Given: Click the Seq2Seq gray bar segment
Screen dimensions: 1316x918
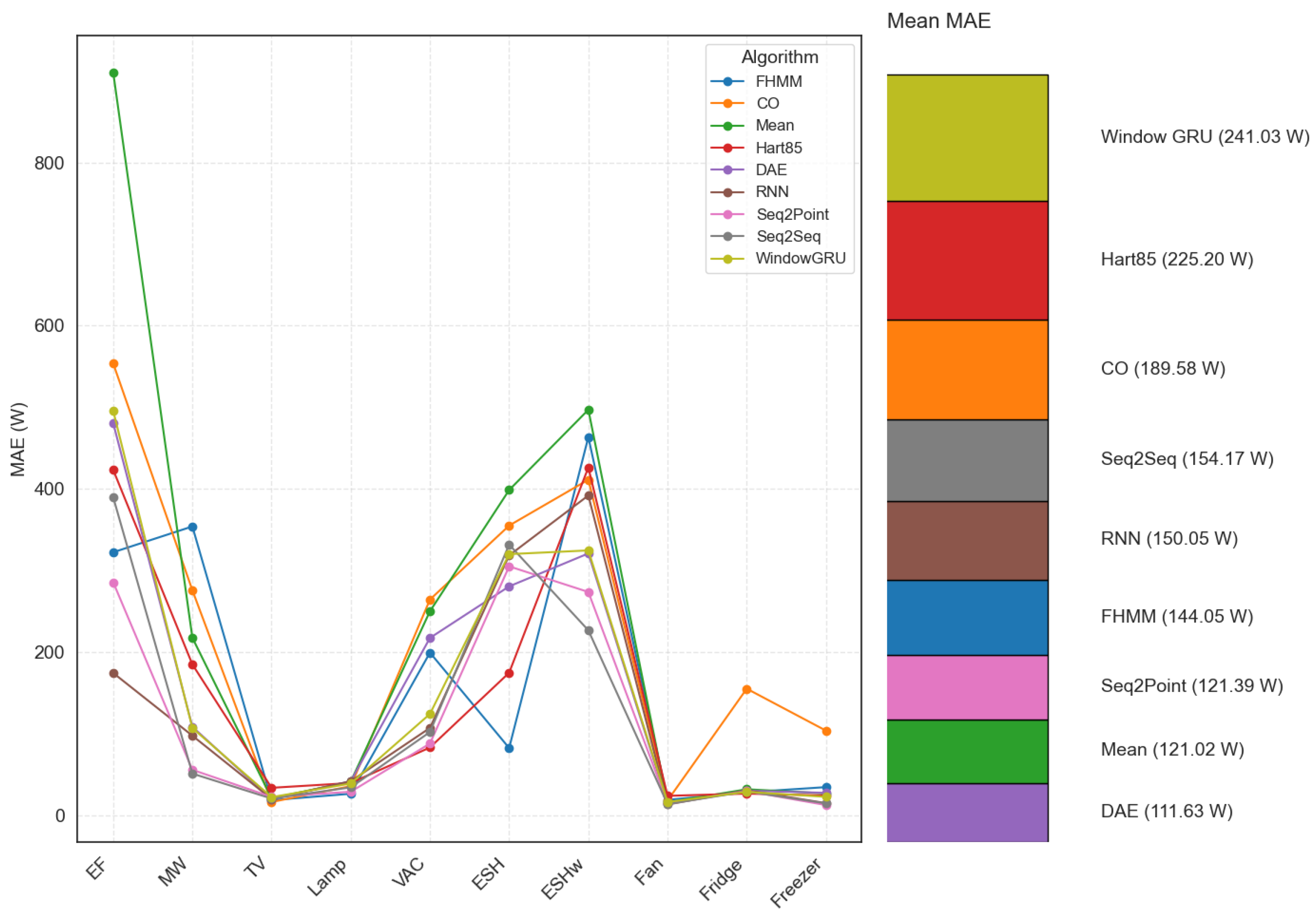Looking at the screenshot, I should (967, 460).
